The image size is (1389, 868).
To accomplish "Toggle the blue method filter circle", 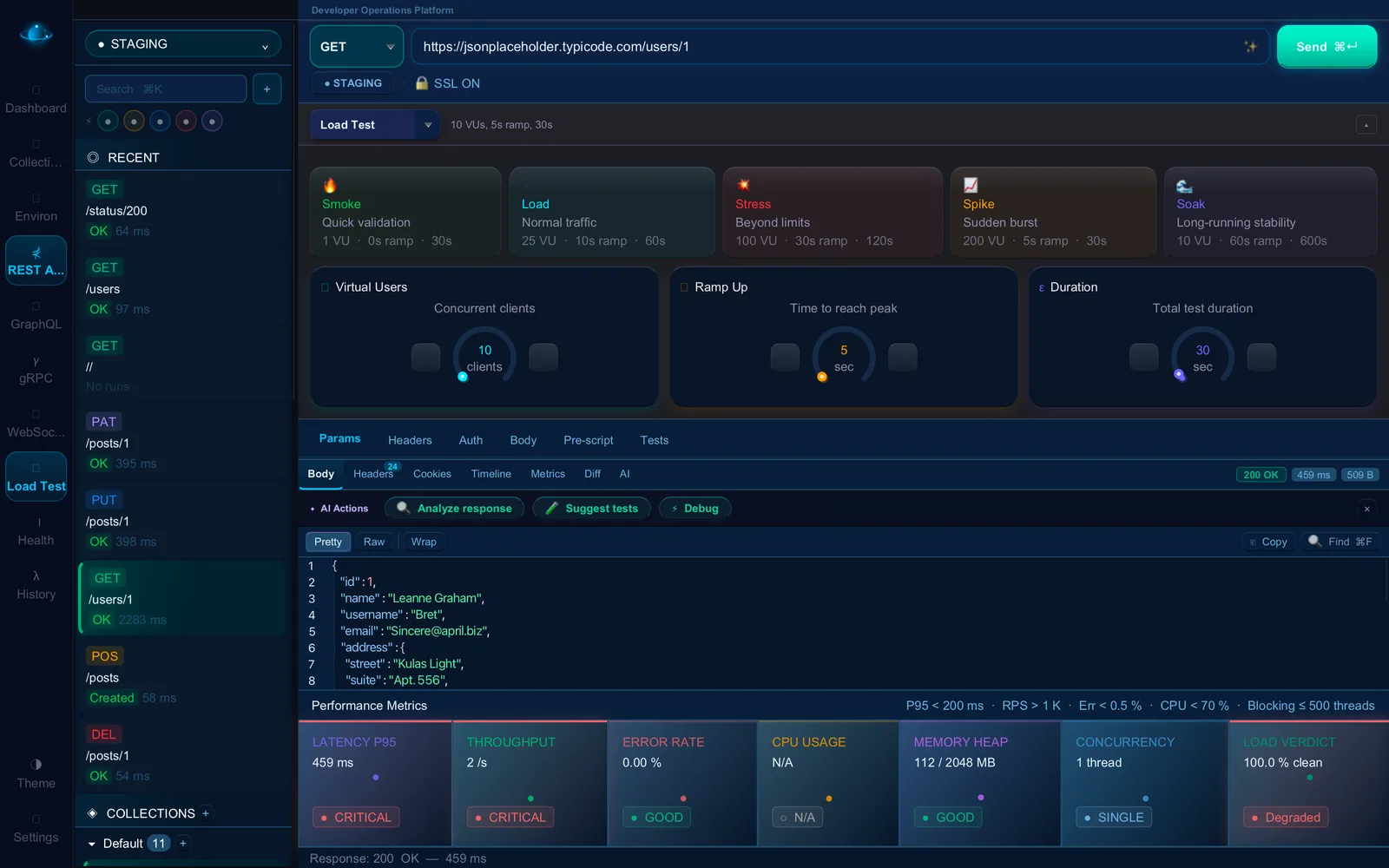I will (160, 122).
